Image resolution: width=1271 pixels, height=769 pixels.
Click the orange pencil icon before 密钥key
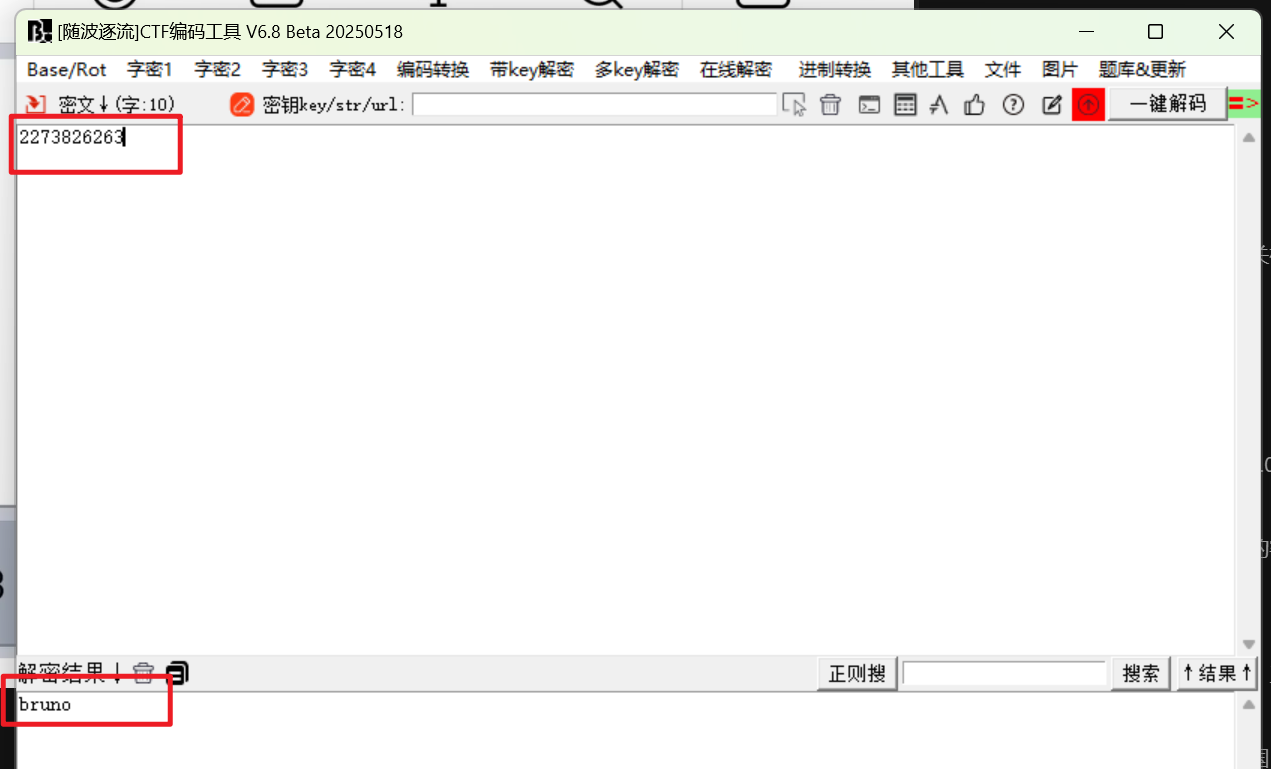click(242, 104)
